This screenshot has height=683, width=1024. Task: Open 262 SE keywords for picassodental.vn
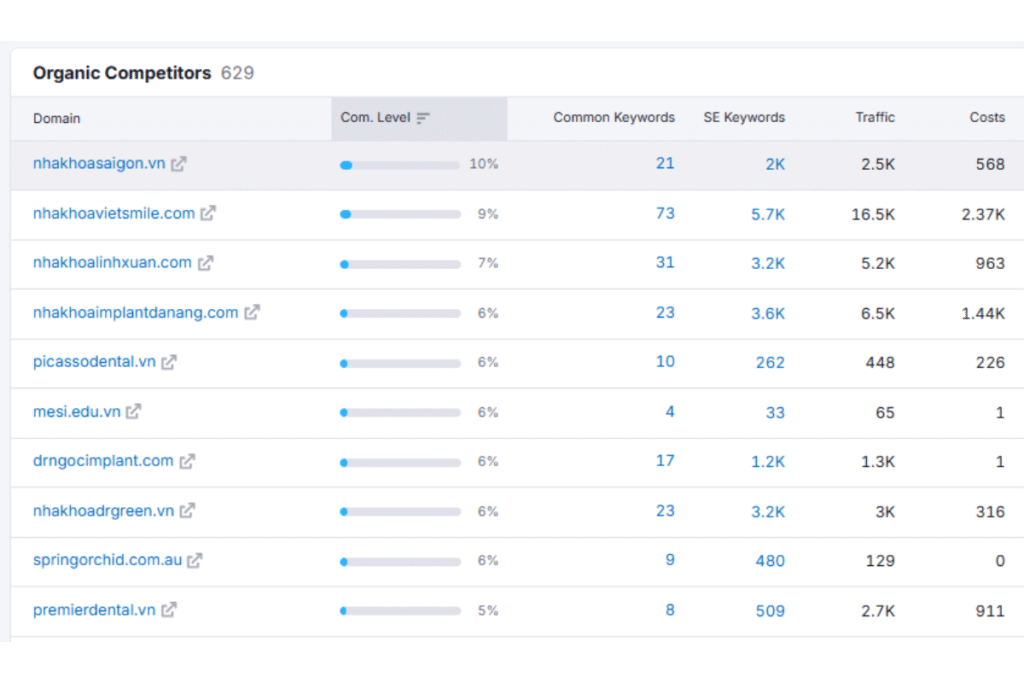770,362
